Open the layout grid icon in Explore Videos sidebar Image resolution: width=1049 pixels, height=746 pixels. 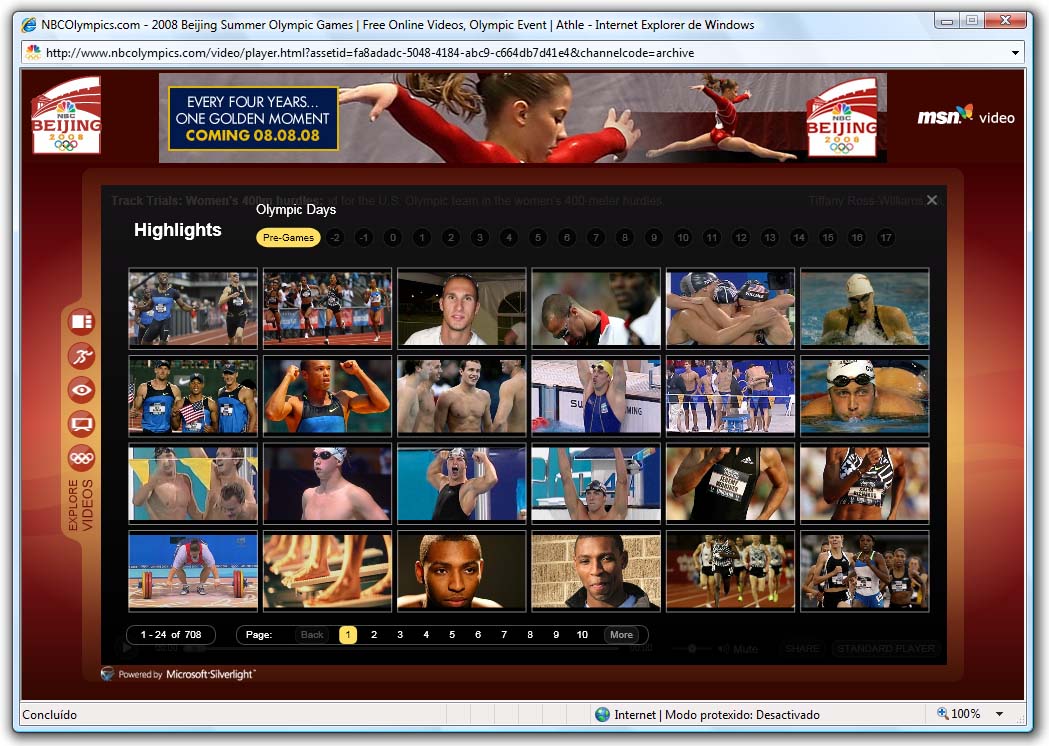(82, 322)
